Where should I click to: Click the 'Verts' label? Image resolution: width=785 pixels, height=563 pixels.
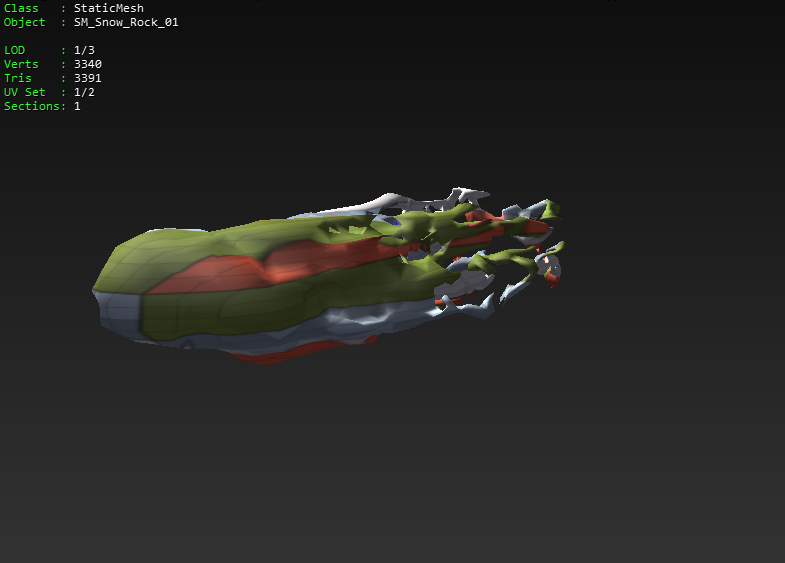[x=21, y=64]
